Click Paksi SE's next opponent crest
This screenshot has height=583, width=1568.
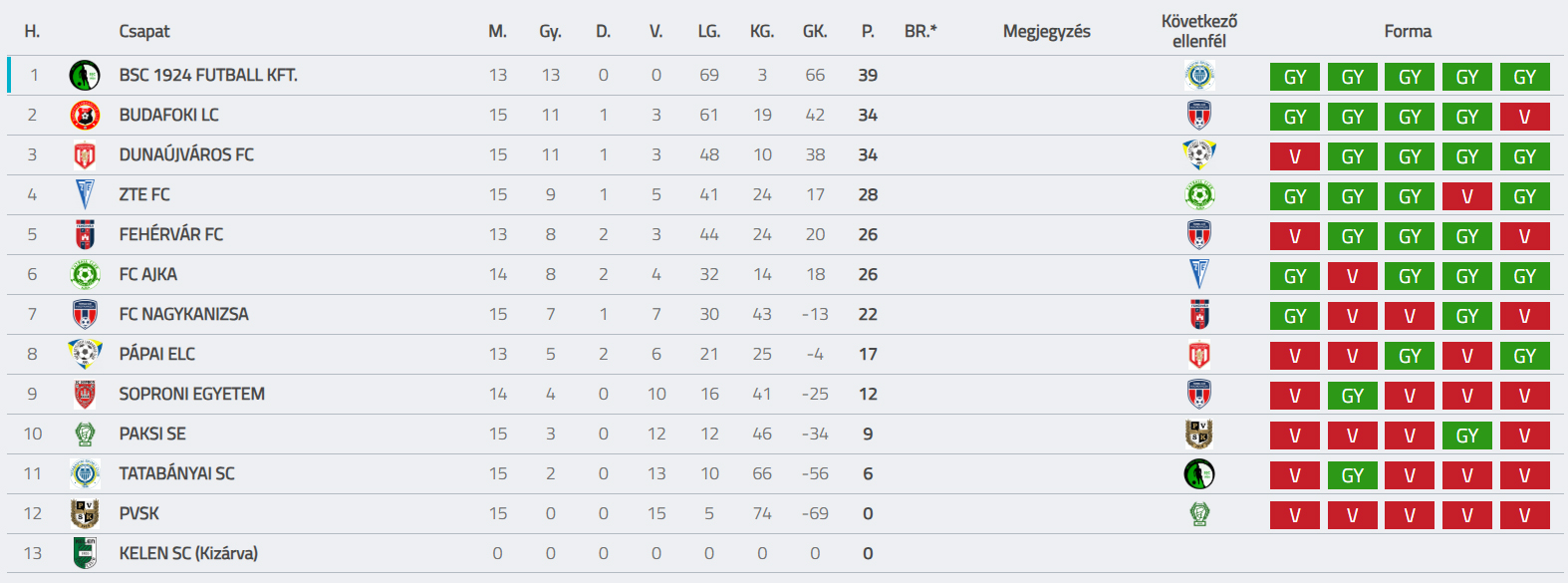click(1200, 434)
